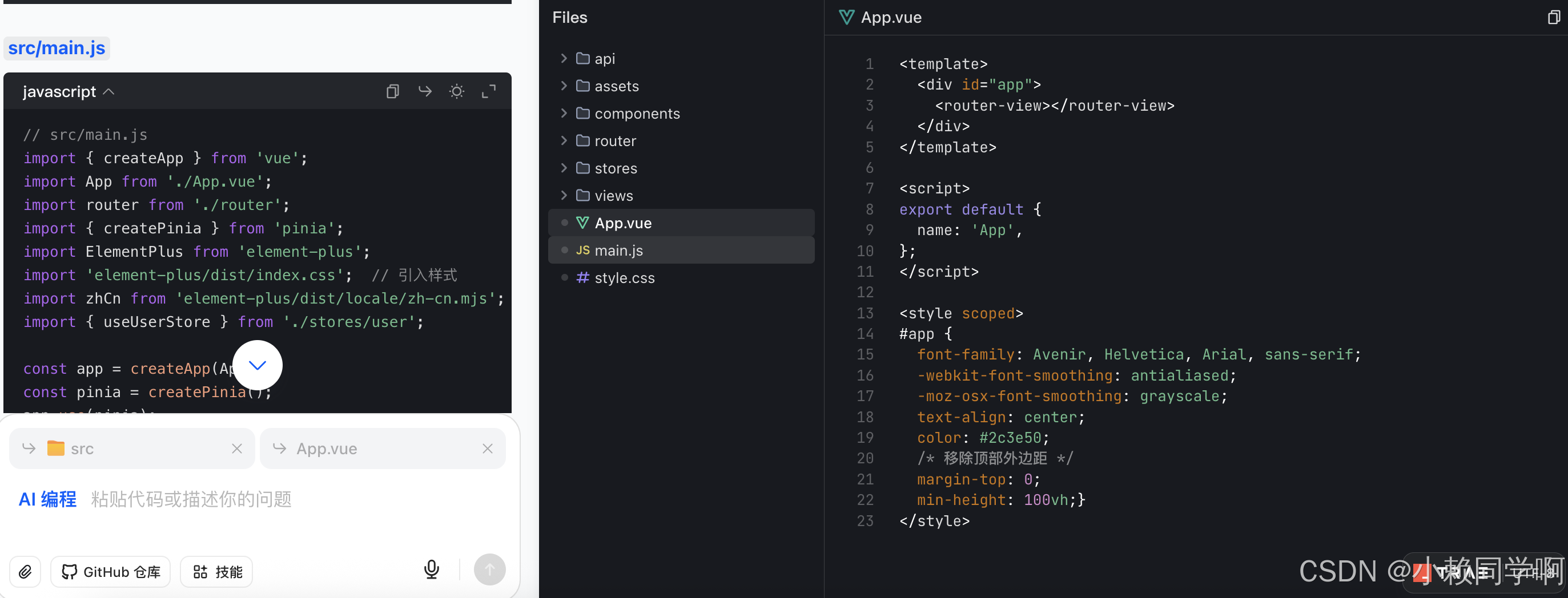Click the Vue logo in editor header

click(846, 17)
